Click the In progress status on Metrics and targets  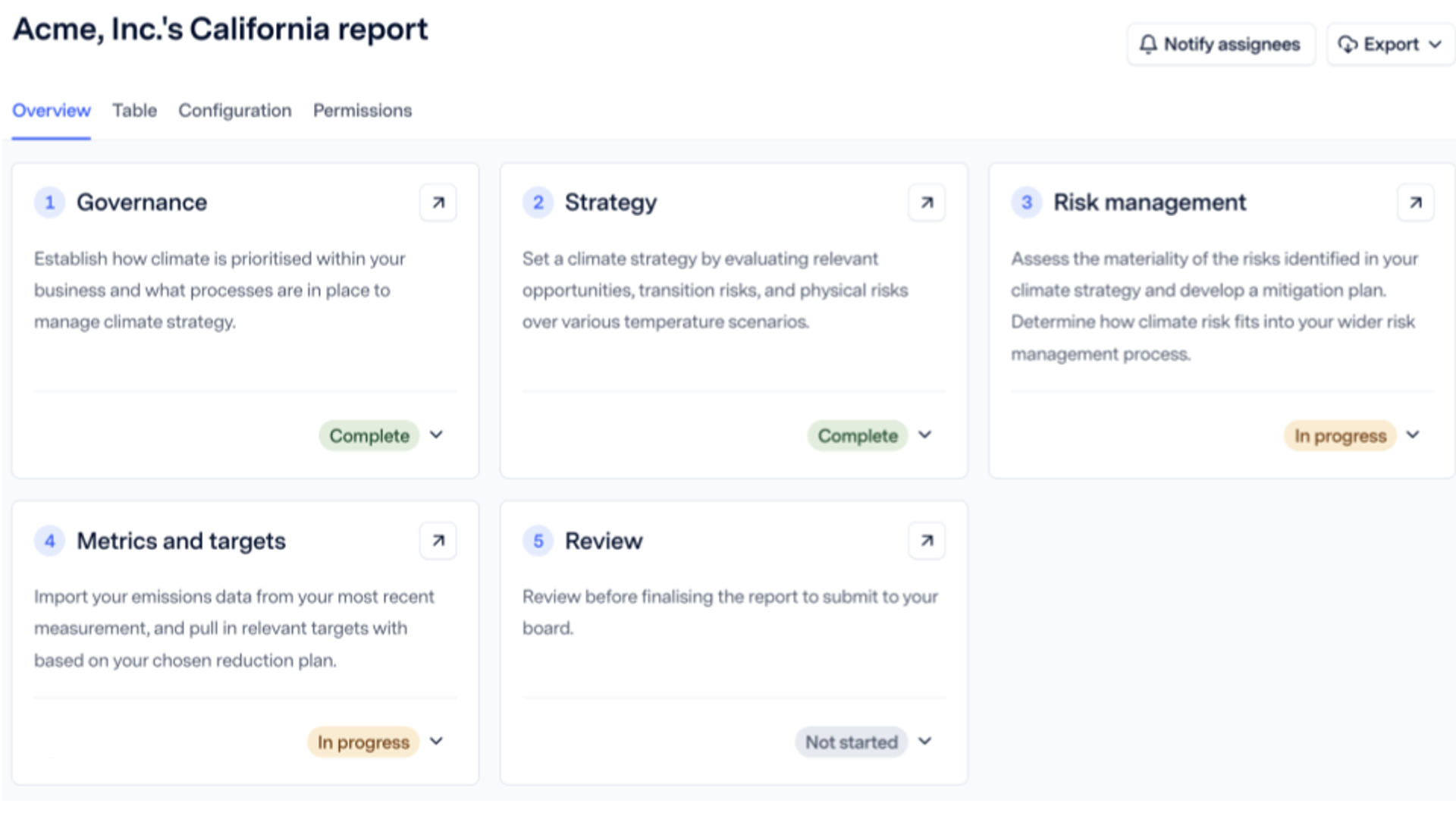click(x=363, y=742)
